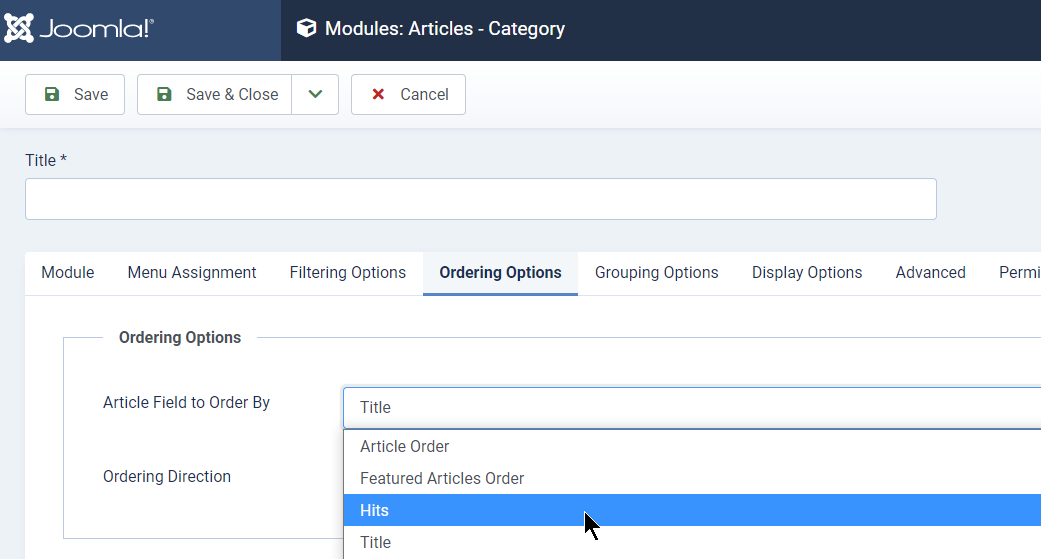1041x559 pixels.
Task: Click the Cancel button
Action: pos(408,94)
